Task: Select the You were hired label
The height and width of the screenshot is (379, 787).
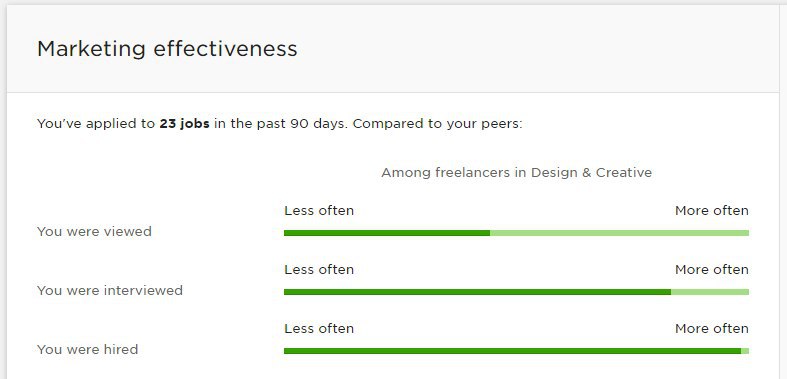Action: tap(87, 349)
